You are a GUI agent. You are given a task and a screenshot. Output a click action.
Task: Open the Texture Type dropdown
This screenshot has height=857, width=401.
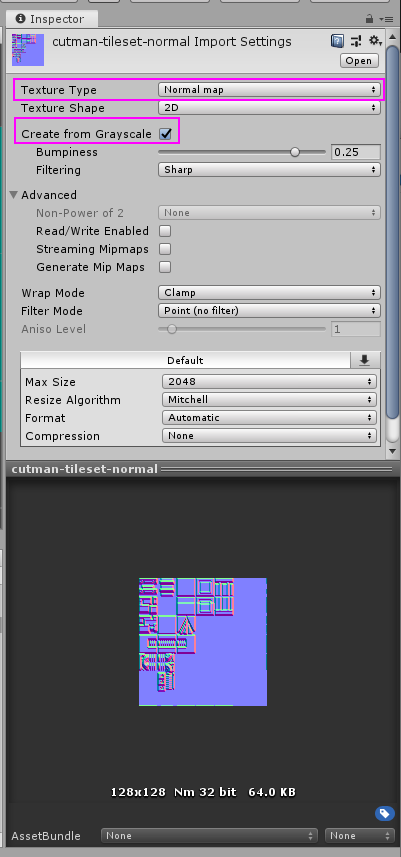pyautogui.click(x=269, y=90)
